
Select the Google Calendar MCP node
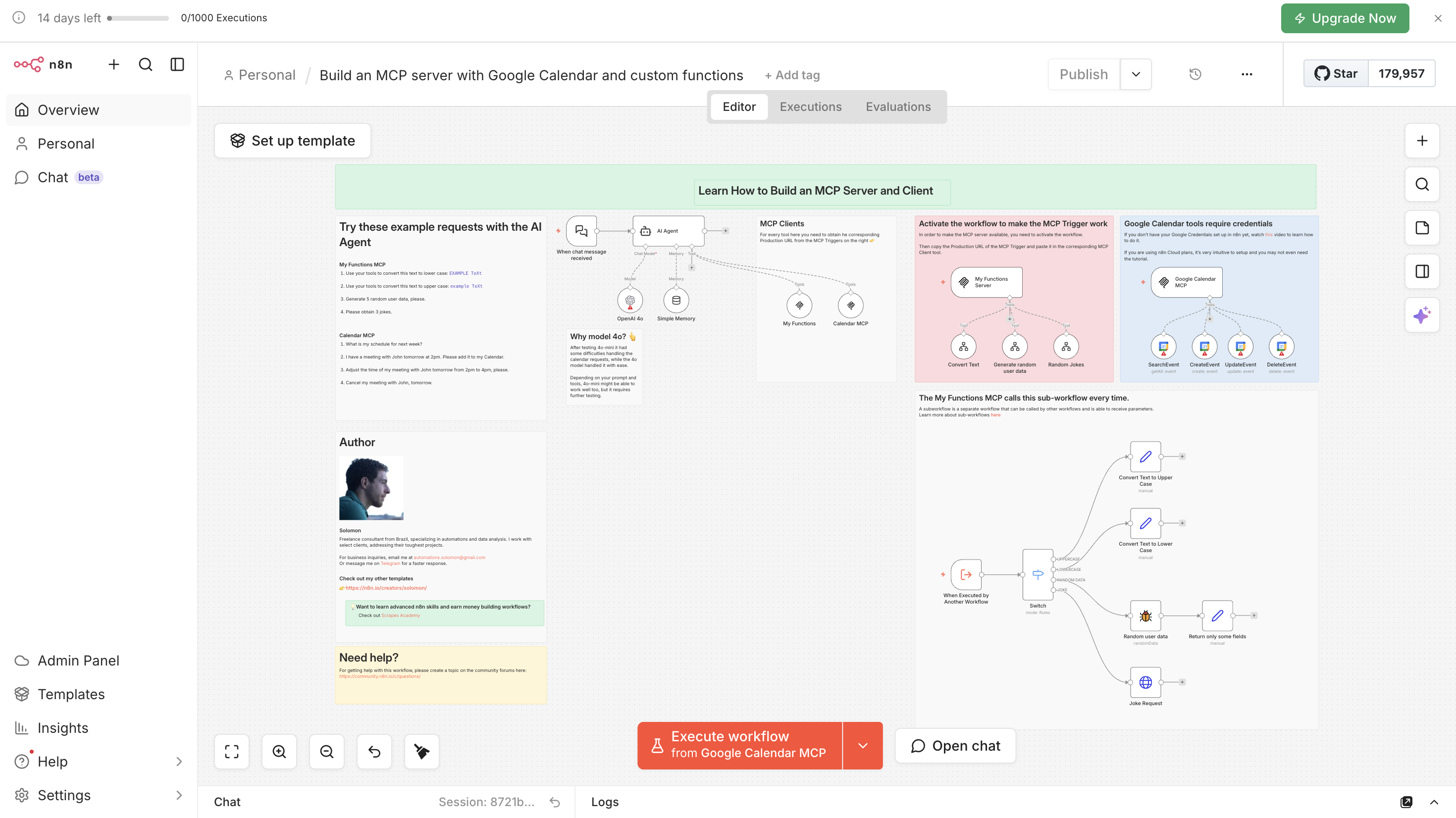[1187, 282]
